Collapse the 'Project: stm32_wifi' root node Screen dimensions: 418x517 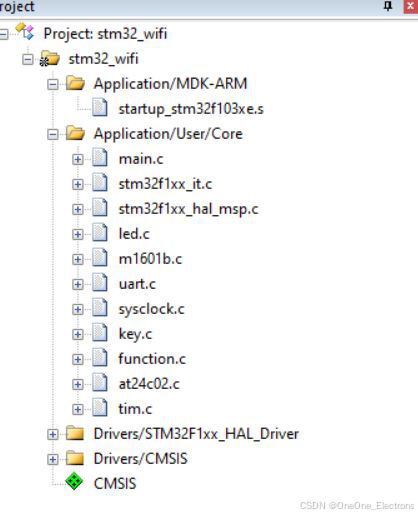coord(3,34)
